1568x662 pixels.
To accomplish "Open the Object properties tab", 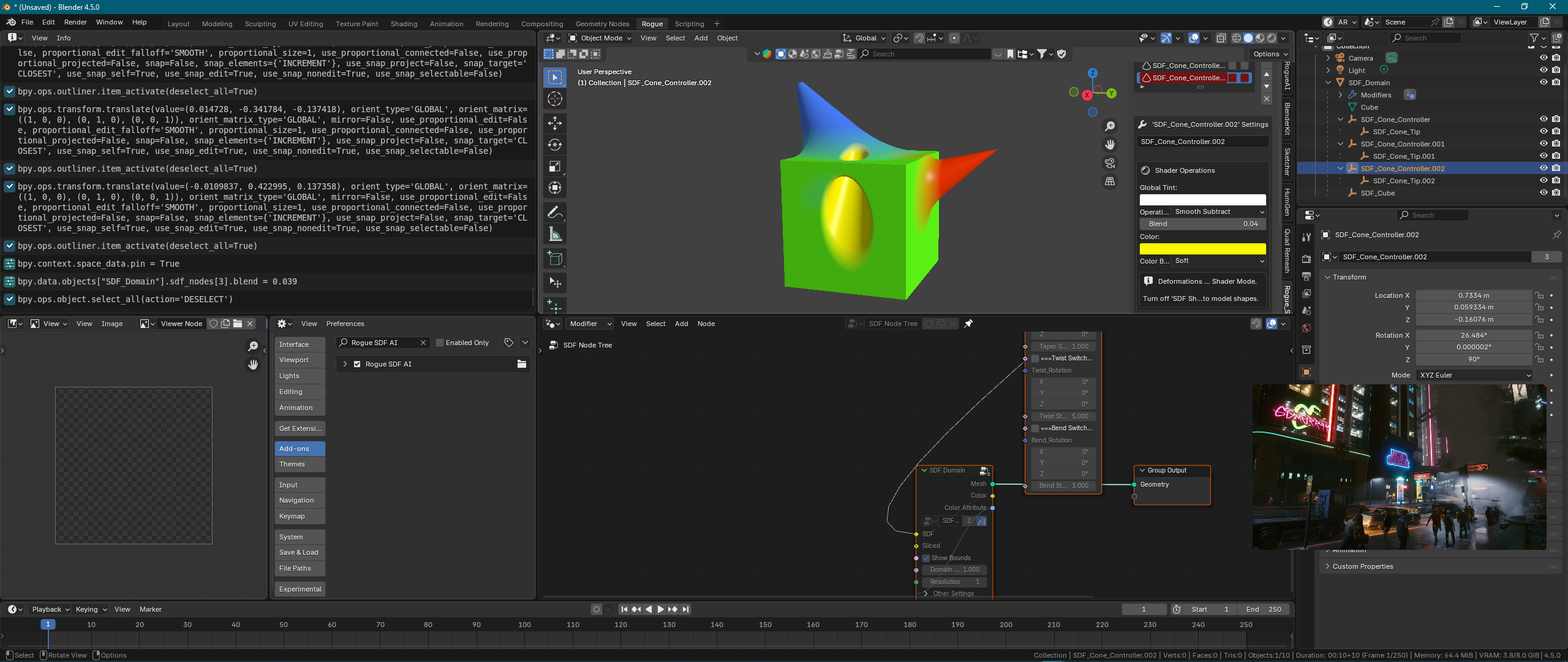I will (x=1306, y=372).
